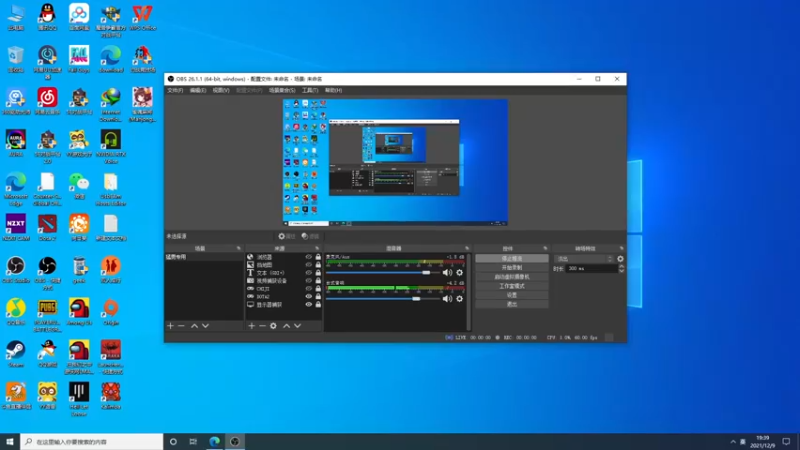Remove the selected scene with minus icon
Screen dimensions: 800x450
pyautogui.click(x=181, y=326)
